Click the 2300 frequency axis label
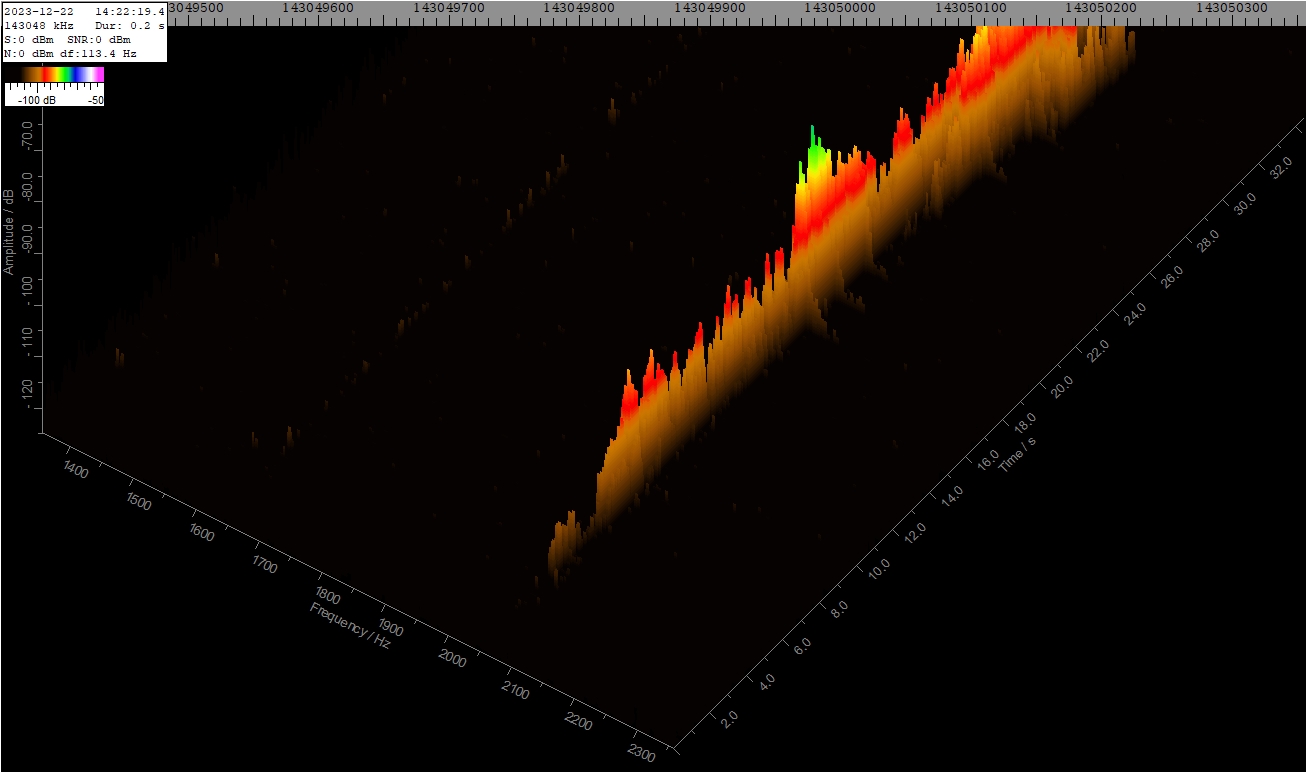The image size is (1307, 773). 641,753
